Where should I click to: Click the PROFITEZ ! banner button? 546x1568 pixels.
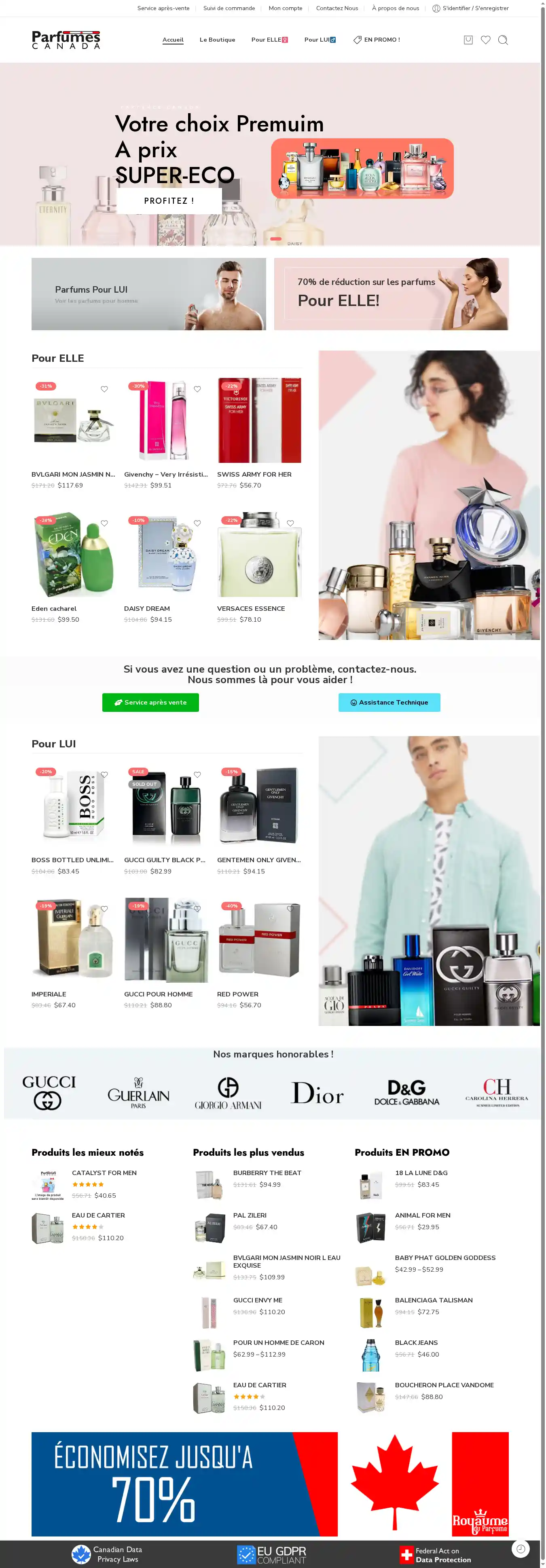pos(169,201)
